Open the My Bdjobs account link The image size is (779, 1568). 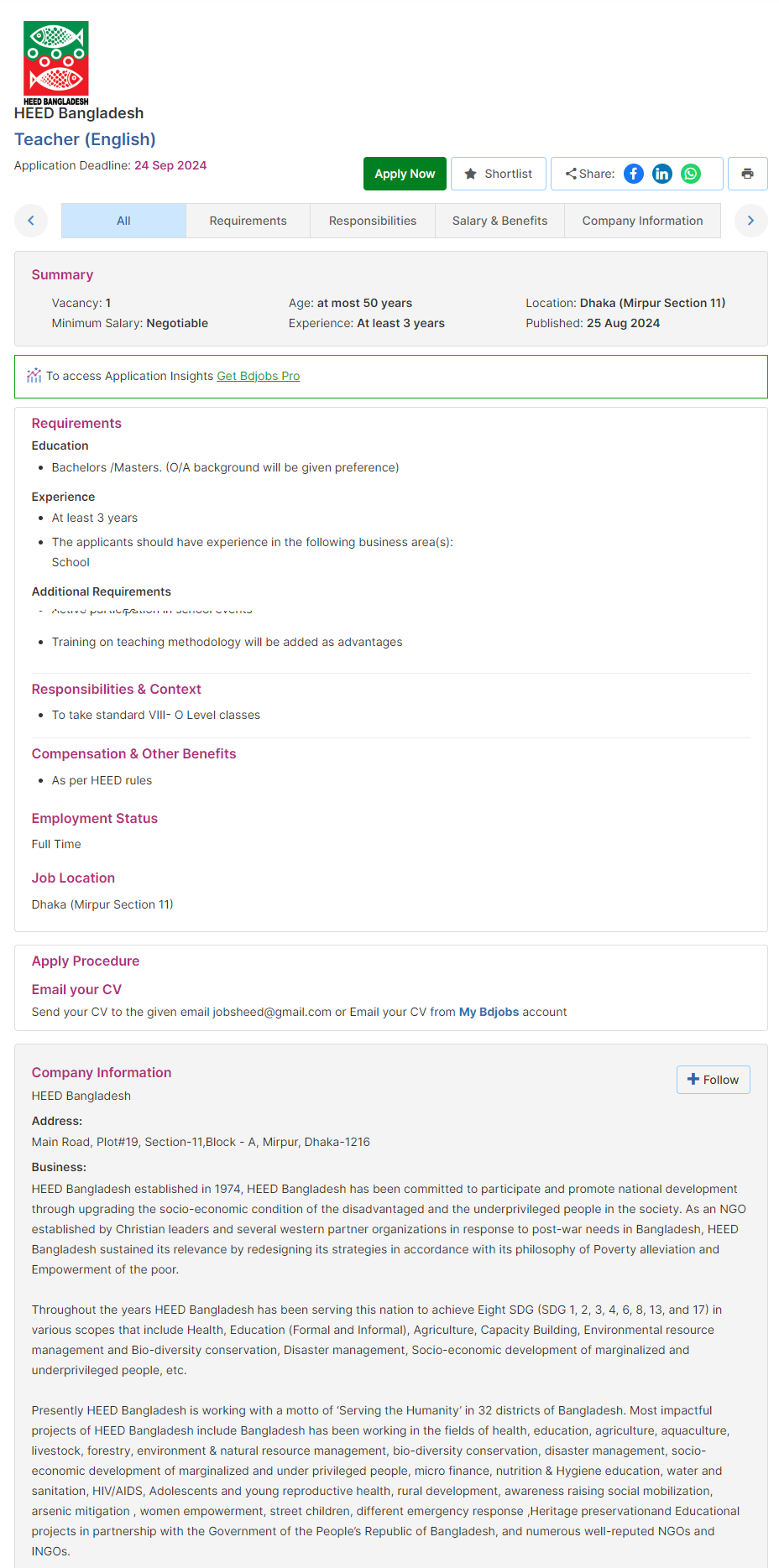coord(489,1012)
